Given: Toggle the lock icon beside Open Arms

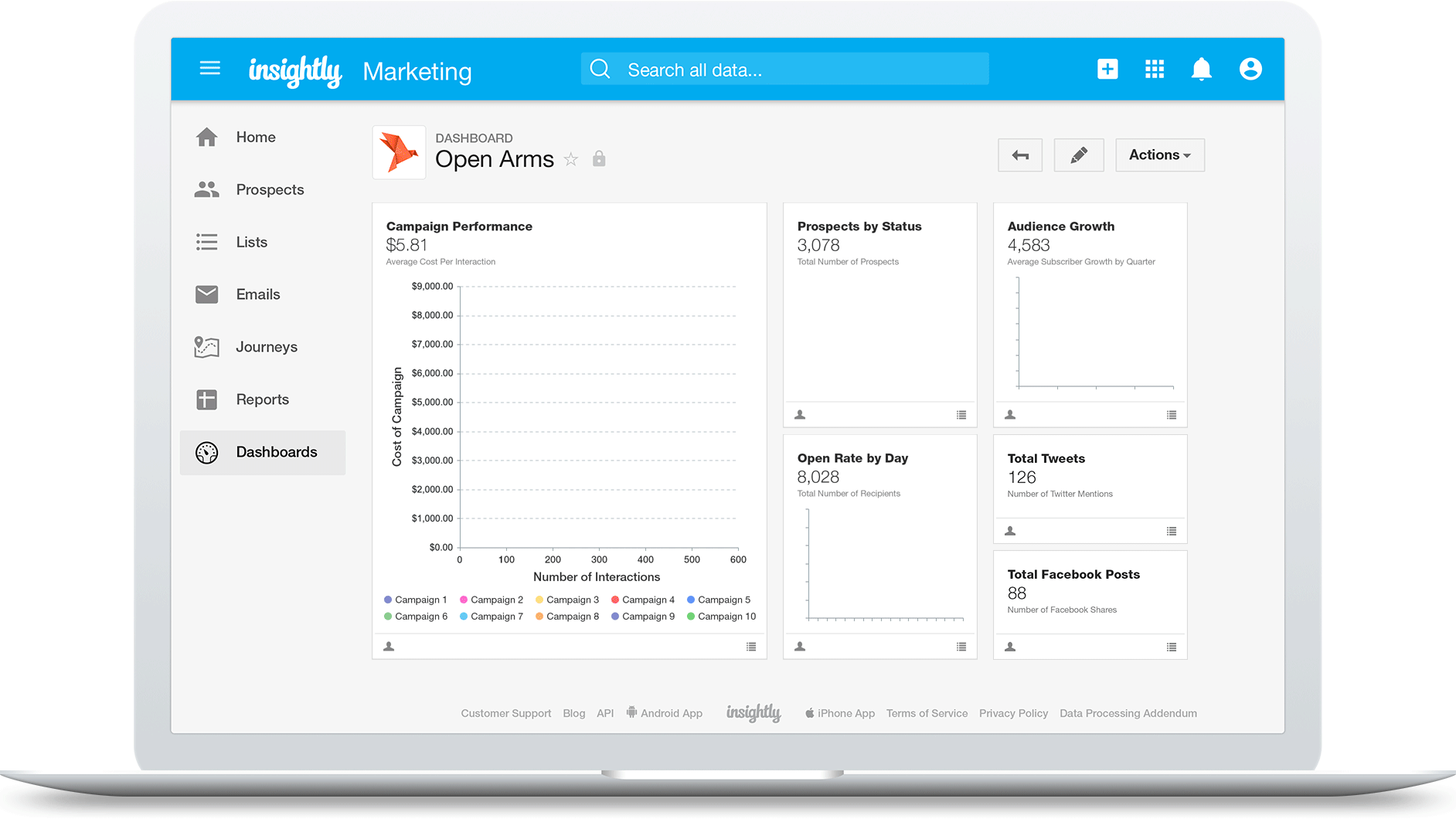Looking at the screenshot, I should (x=599, y=159).
